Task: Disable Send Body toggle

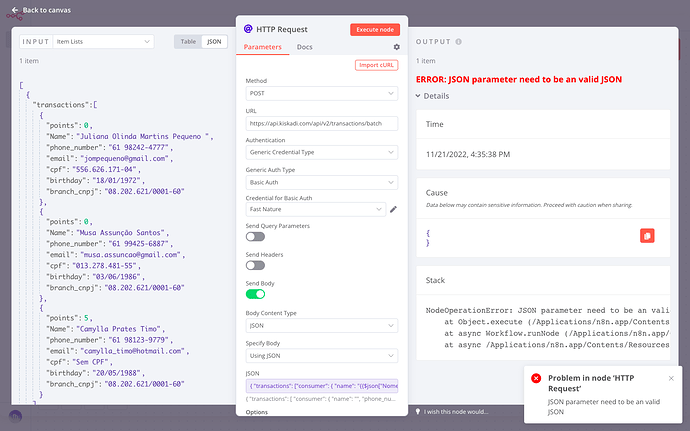Action: click(255, 294)
